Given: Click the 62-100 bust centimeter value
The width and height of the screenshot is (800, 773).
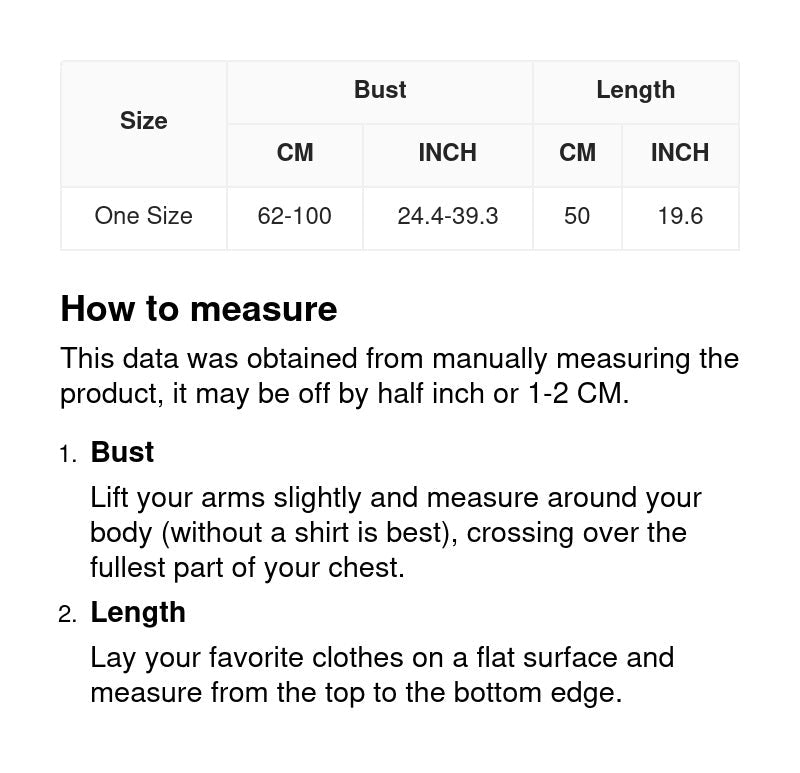Looking at the screenshot, I should [295, 216].
